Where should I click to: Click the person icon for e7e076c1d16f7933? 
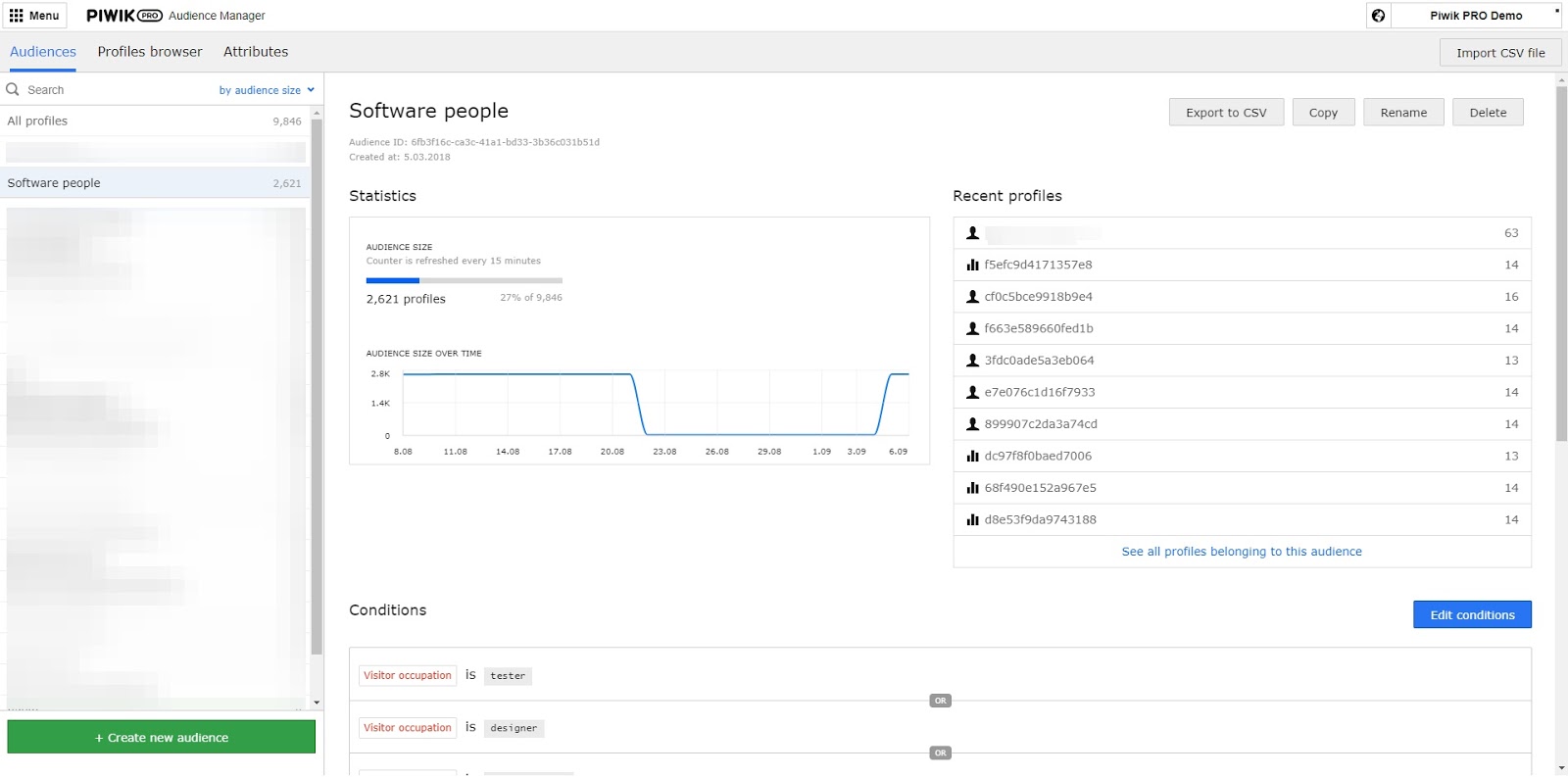972,392
